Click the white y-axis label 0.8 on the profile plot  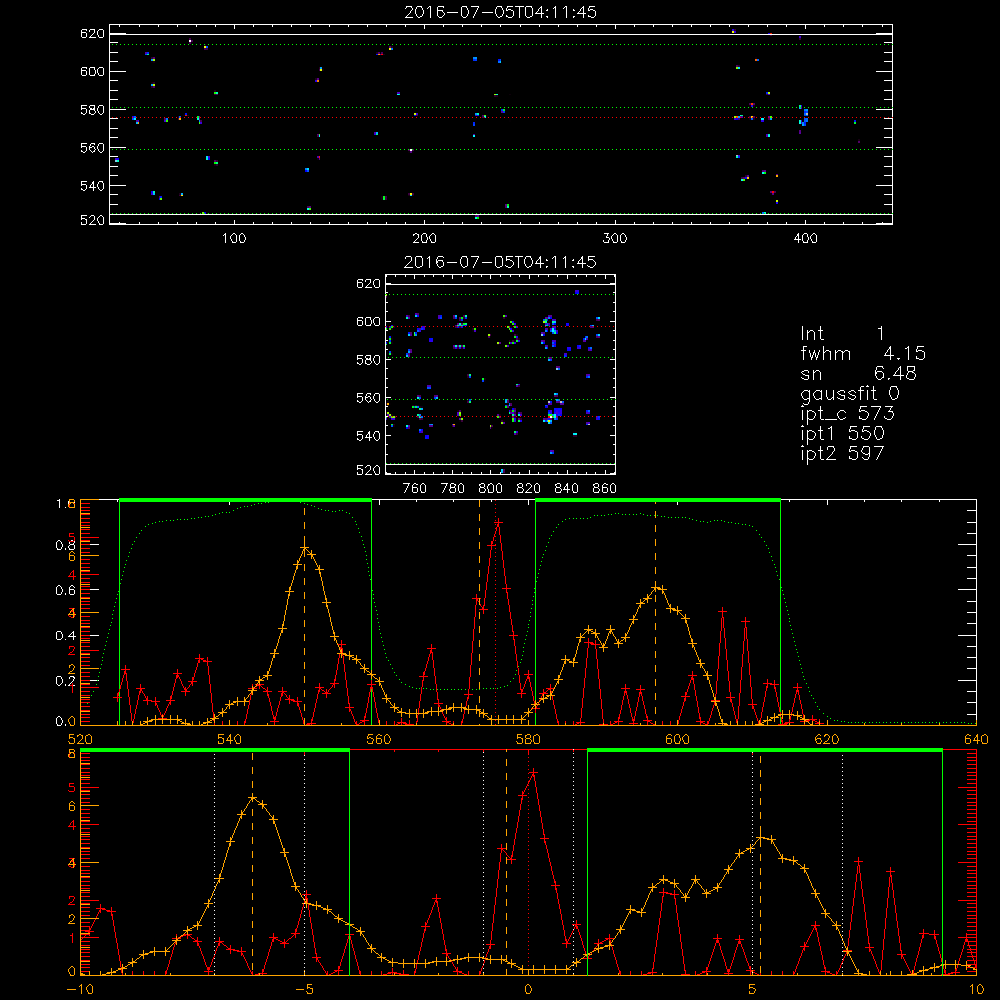pos(66,545)
